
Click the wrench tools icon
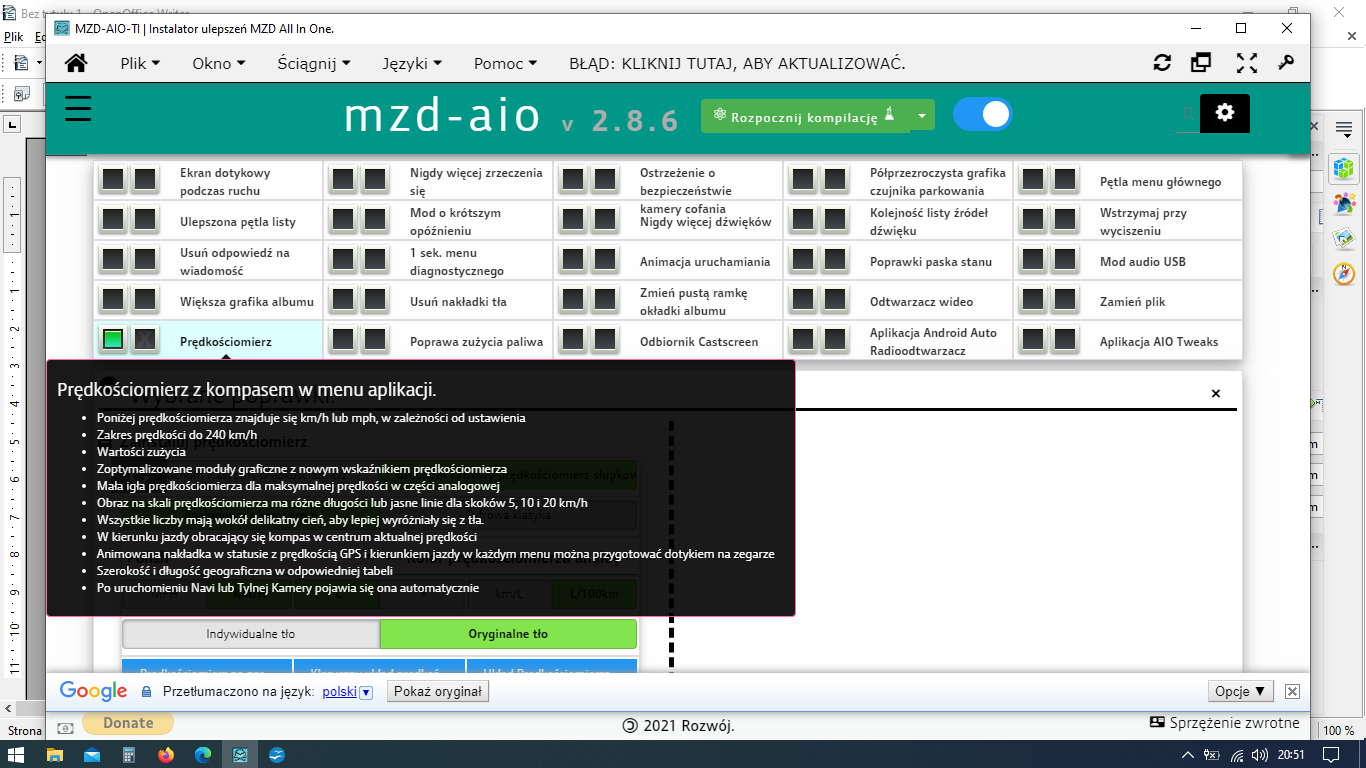tap(1286, 63)
